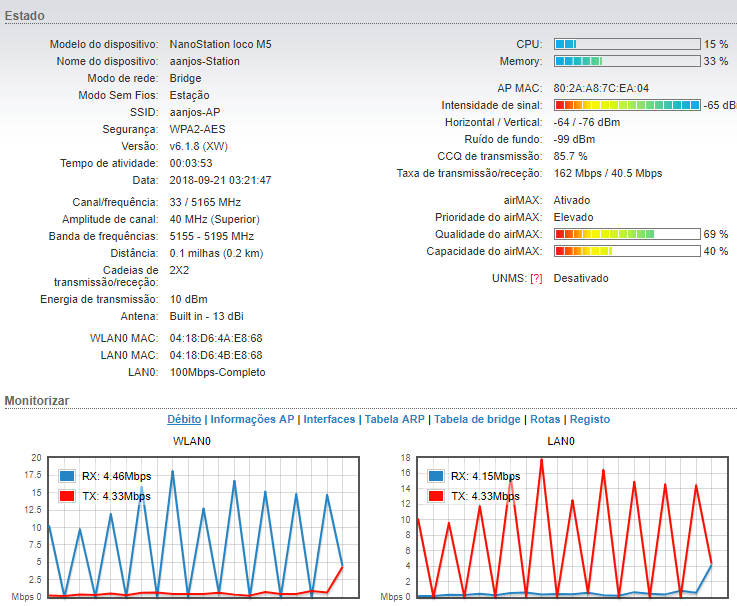The image size is (737, 606).
Task: Open the Interfaces link
Action: point(330,420)
